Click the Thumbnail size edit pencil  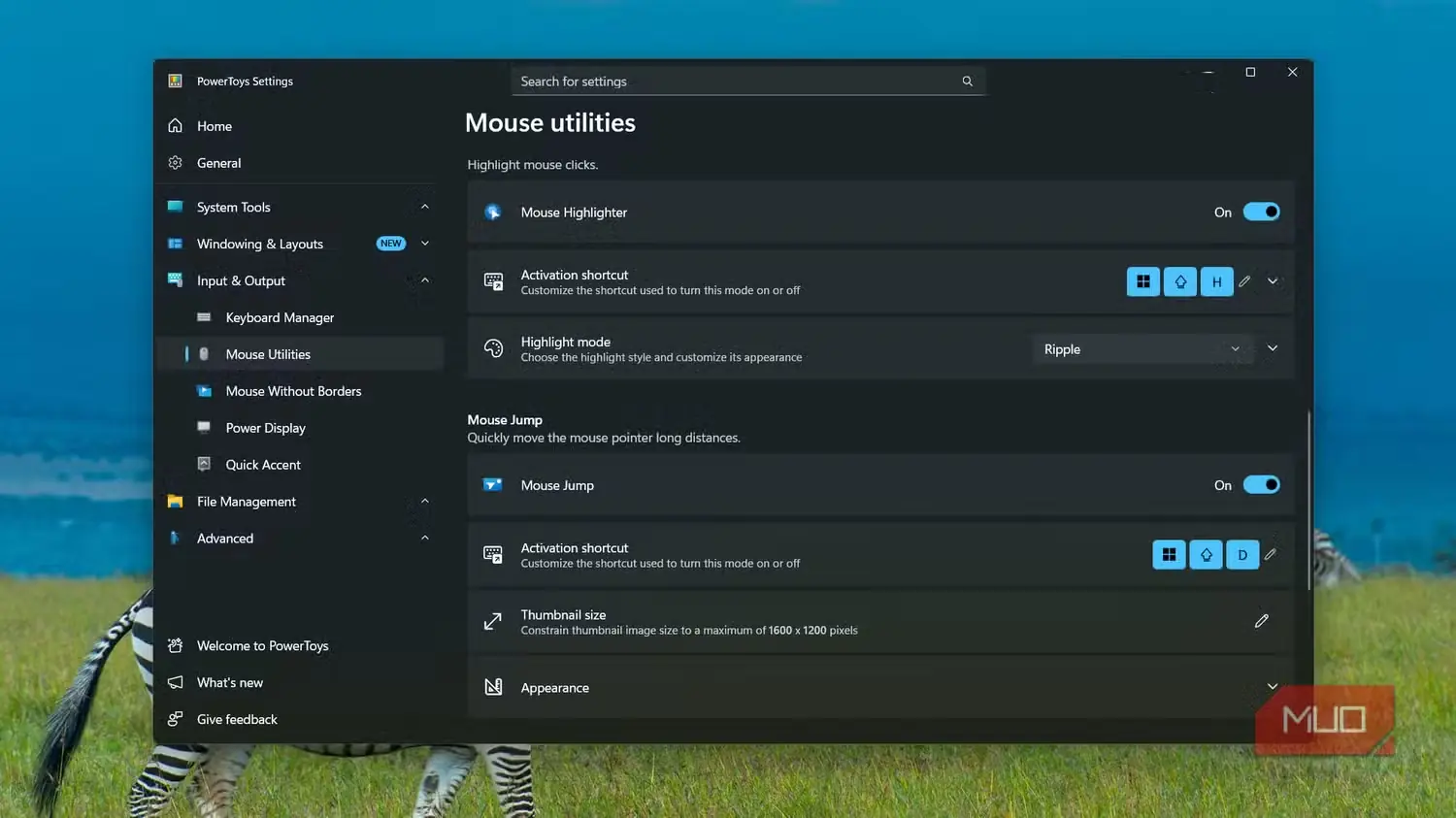point(1262,621)
